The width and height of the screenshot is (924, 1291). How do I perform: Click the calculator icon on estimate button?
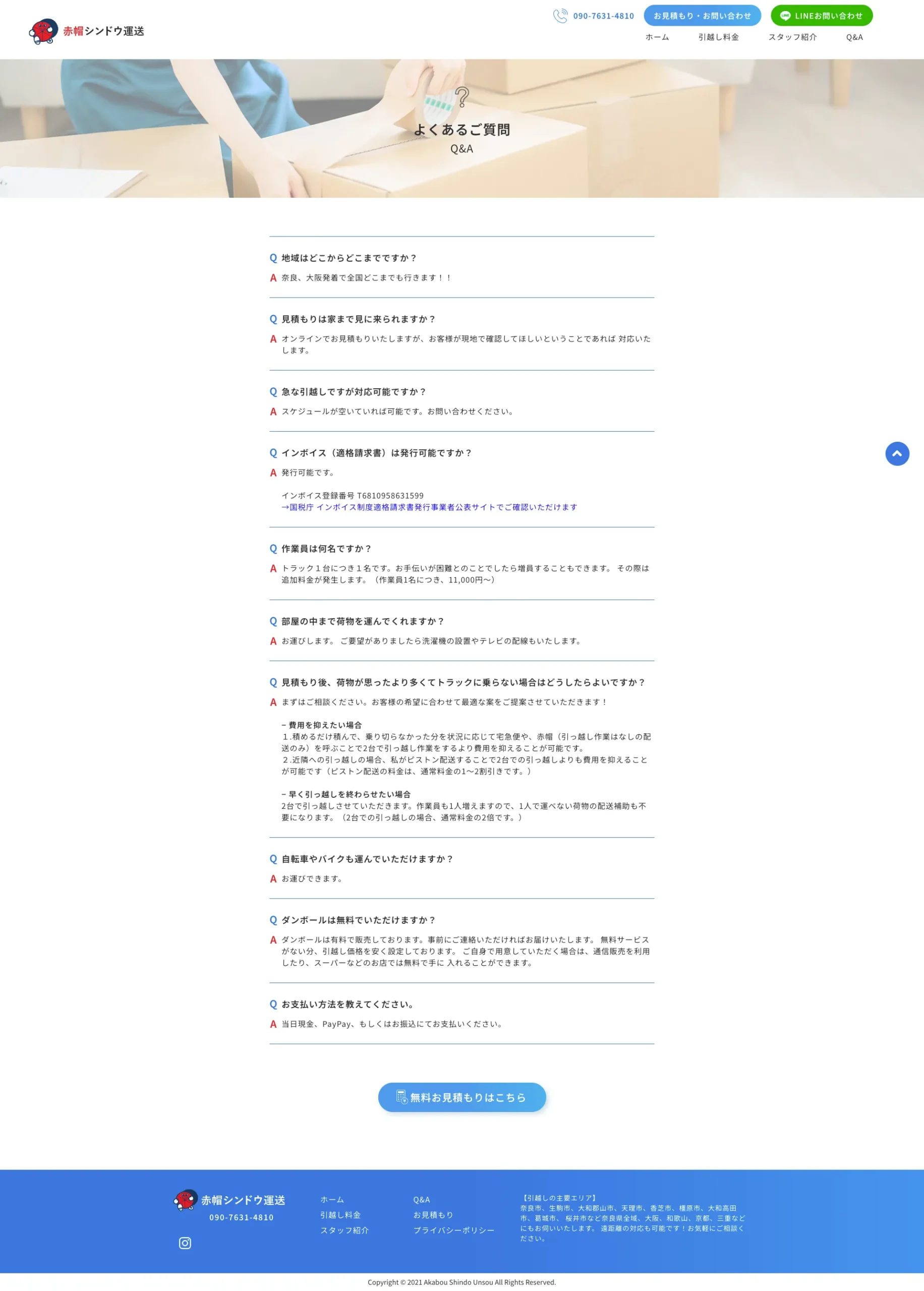(x=401, y=1097)
